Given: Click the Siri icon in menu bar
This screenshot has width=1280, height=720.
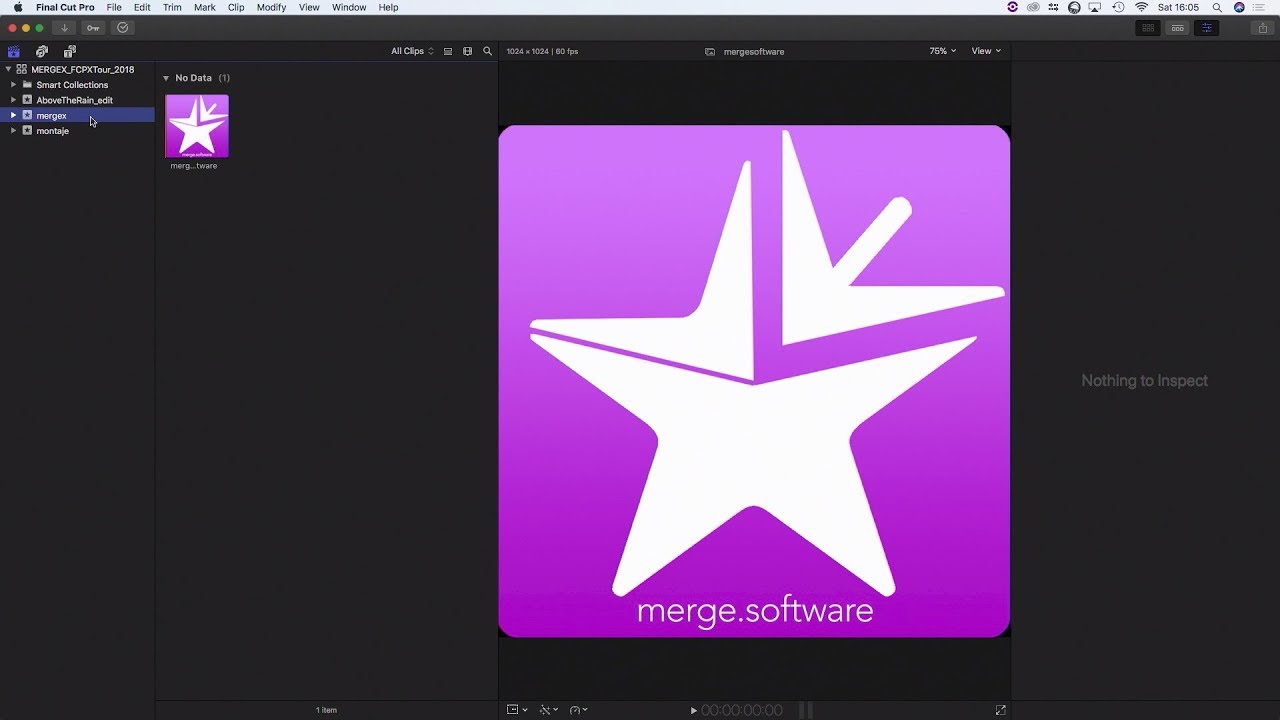Looking at the screenshot, I should (x=1239, y=7).
